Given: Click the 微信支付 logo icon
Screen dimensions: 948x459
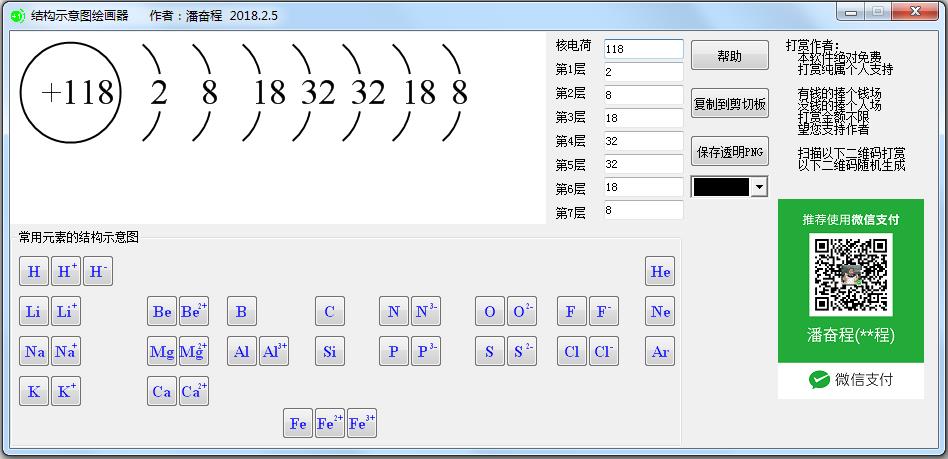Looking at the screenshot, I should point(819,380).
